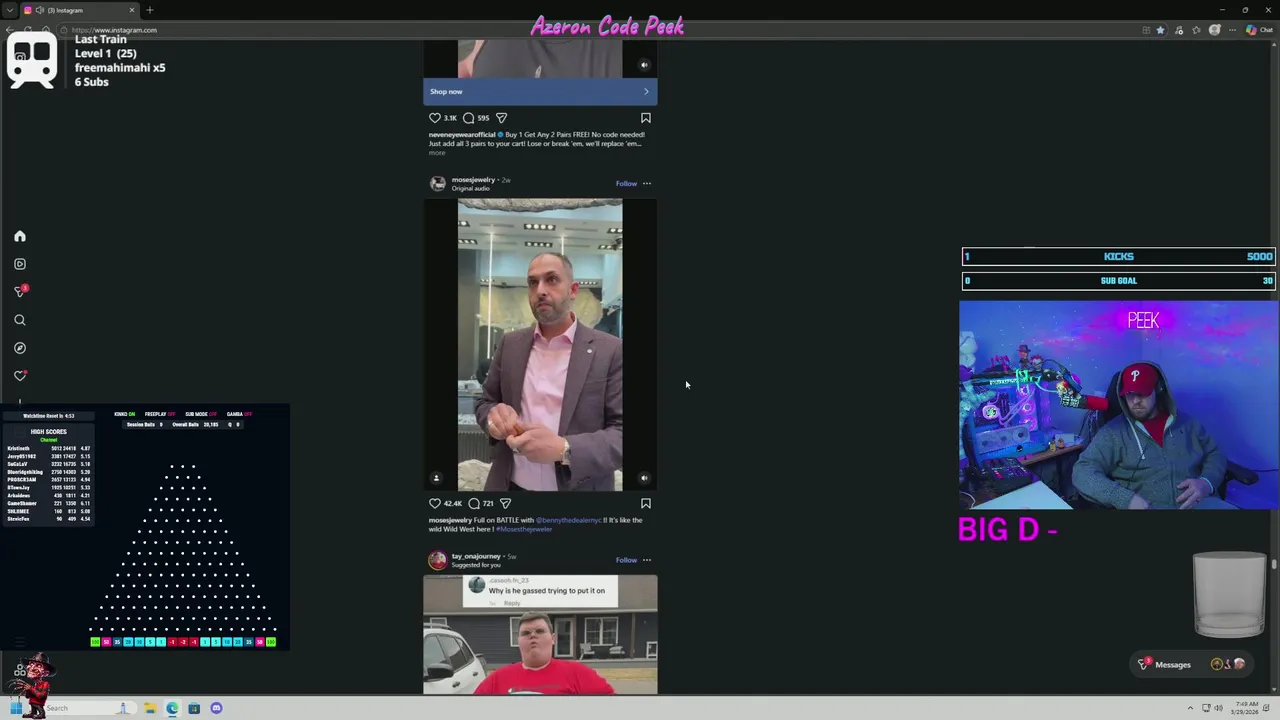Click the Shop now banner

(x=540, y=92)
